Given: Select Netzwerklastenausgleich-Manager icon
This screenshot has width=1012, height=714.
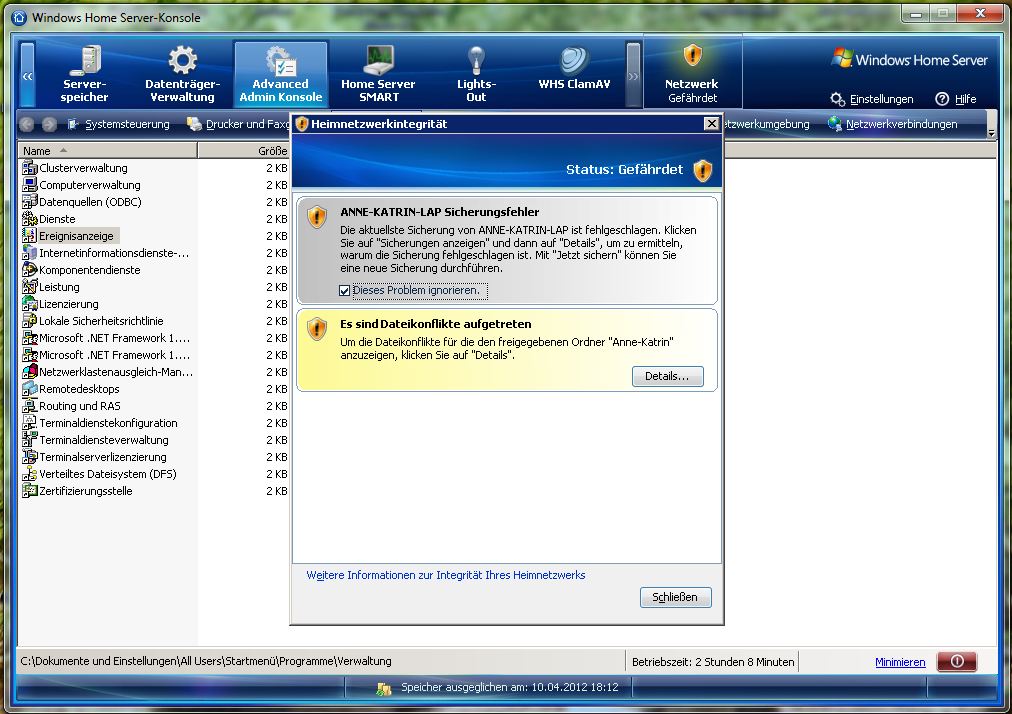Looking at the screenshot, I should click(x=30, y=372).
